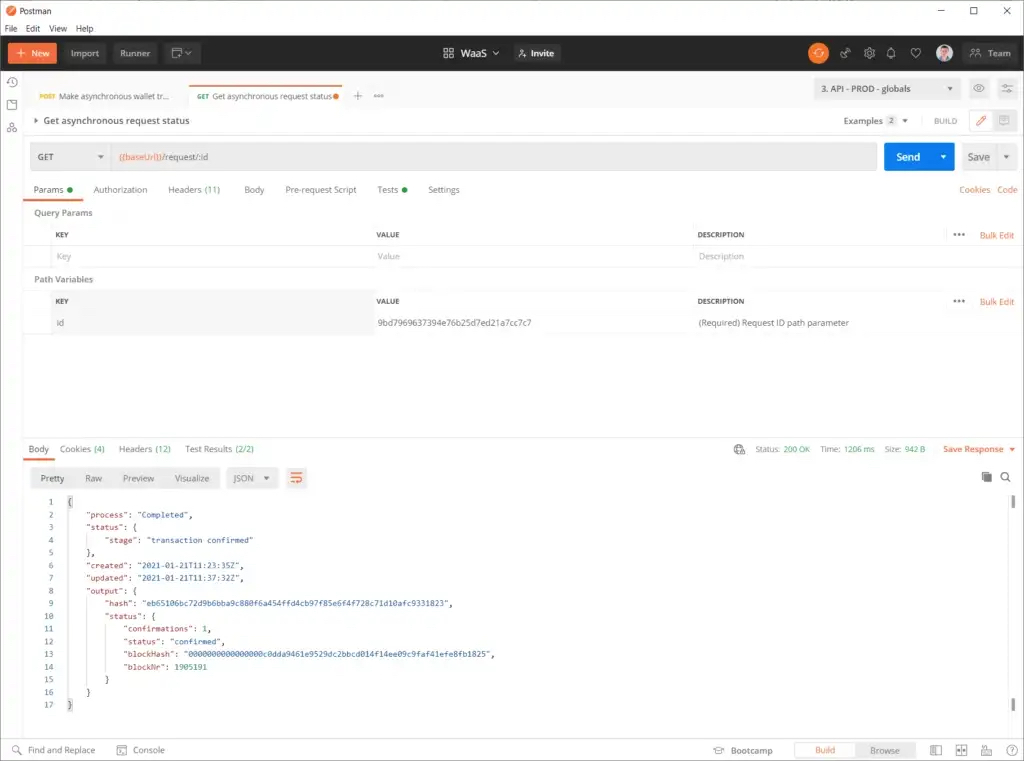Click the environment quick look eye icon

[978, 88]
